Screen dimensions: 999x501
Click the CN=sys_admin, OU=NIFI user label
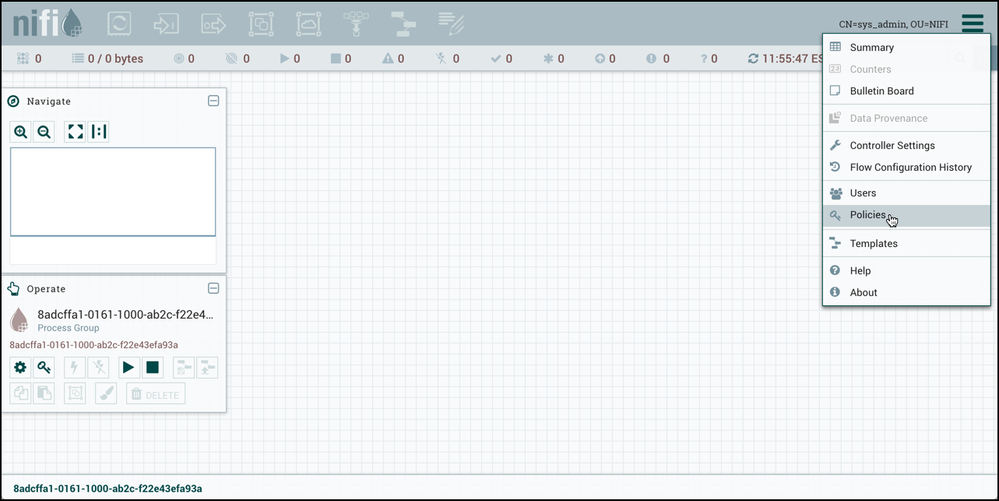point(893,24)
